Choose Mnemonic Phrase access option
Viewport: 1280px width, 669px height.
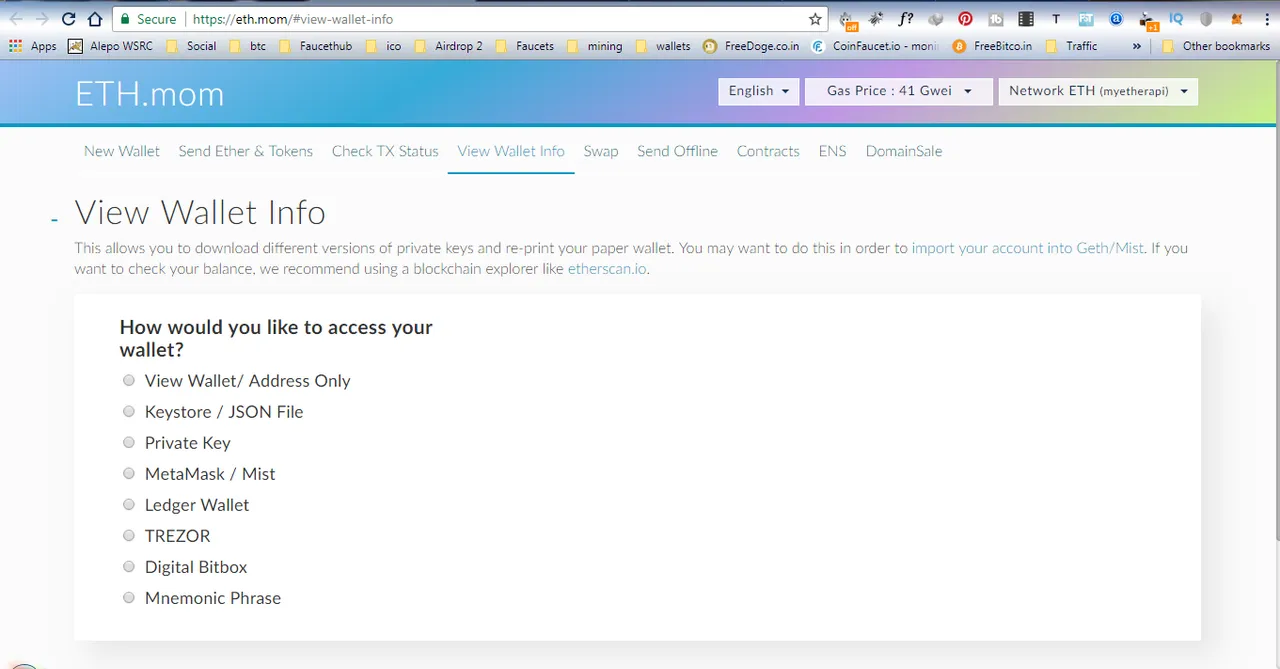[x=129, y=597]
